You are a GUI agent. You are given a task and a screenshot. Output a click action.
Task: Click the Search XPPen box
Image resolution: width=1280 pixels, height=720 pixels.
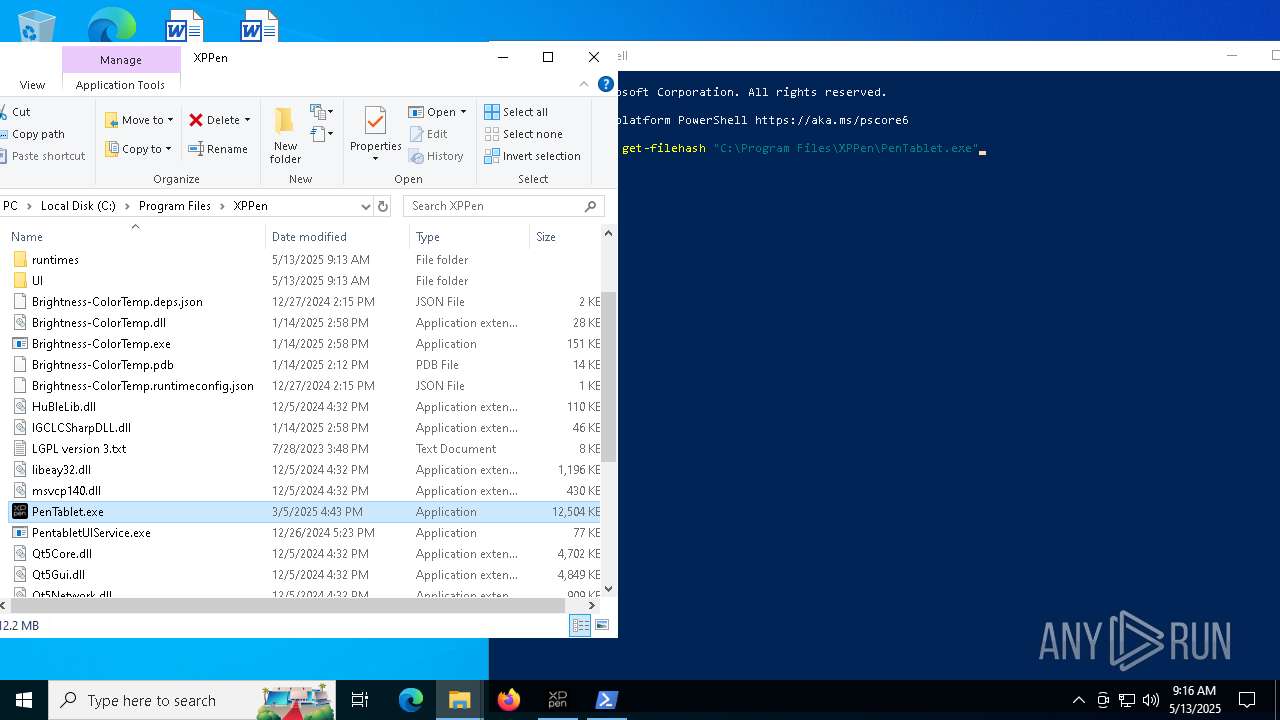(503, 206)
